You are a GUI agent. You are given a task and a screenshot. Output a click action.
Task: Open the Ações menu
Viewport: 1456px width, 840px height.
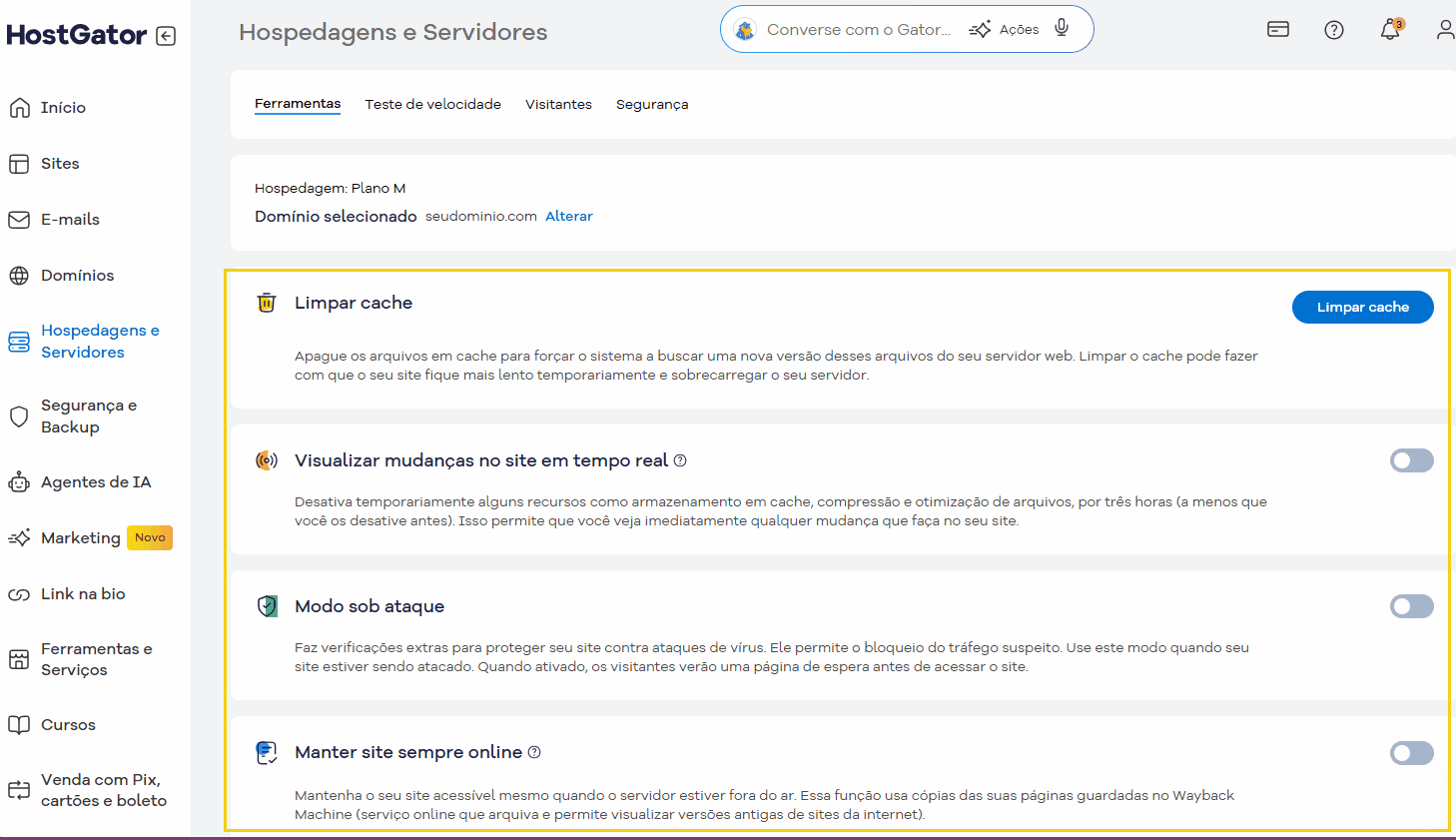[x=1003, y=29]
